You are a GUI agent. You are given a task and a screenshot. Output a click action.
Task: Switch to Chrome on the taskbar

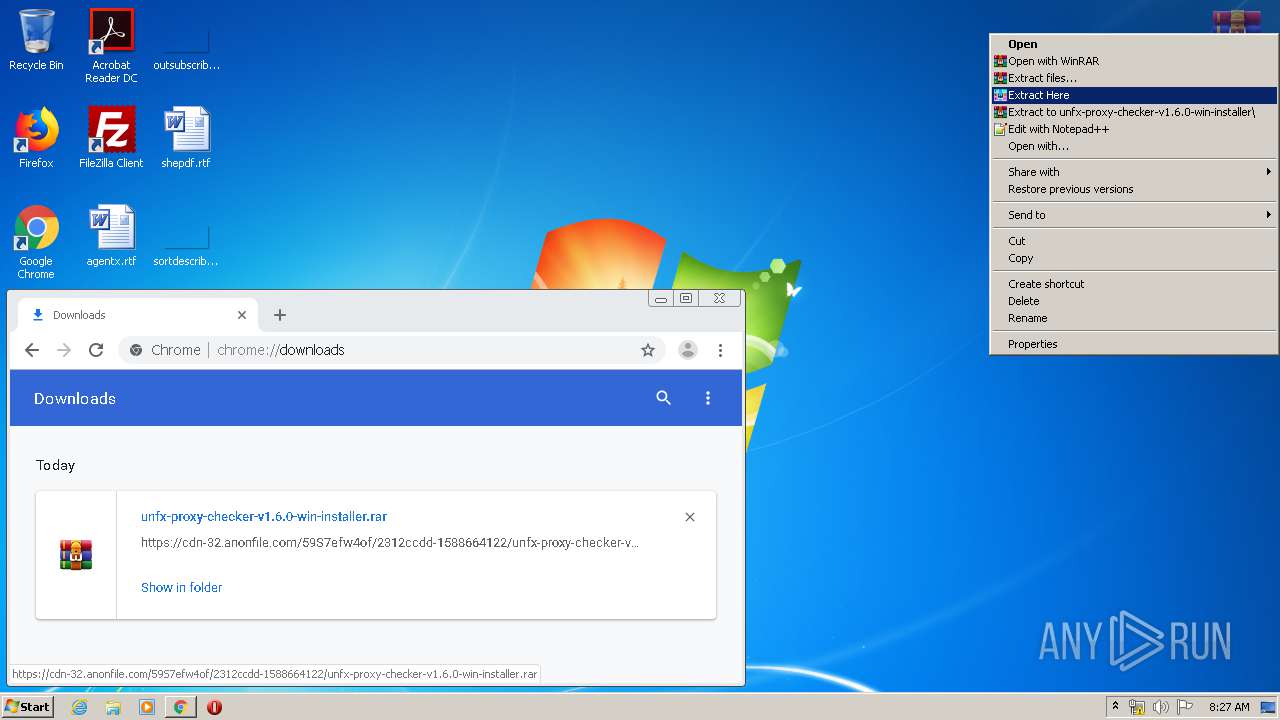pos(180,707)
